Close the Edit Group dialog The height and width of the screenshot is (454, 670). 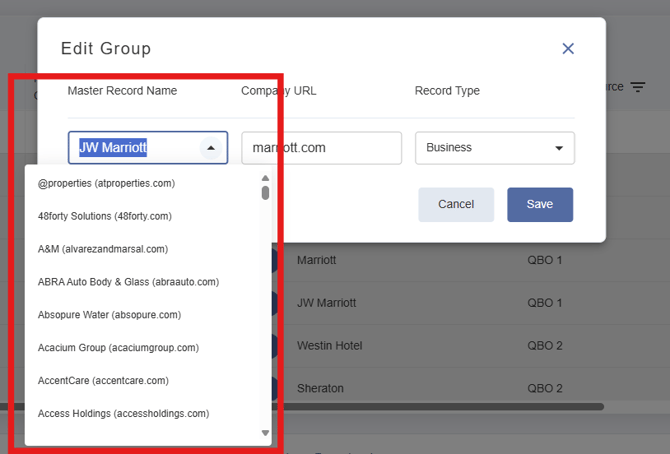click(x=568, y=48)
